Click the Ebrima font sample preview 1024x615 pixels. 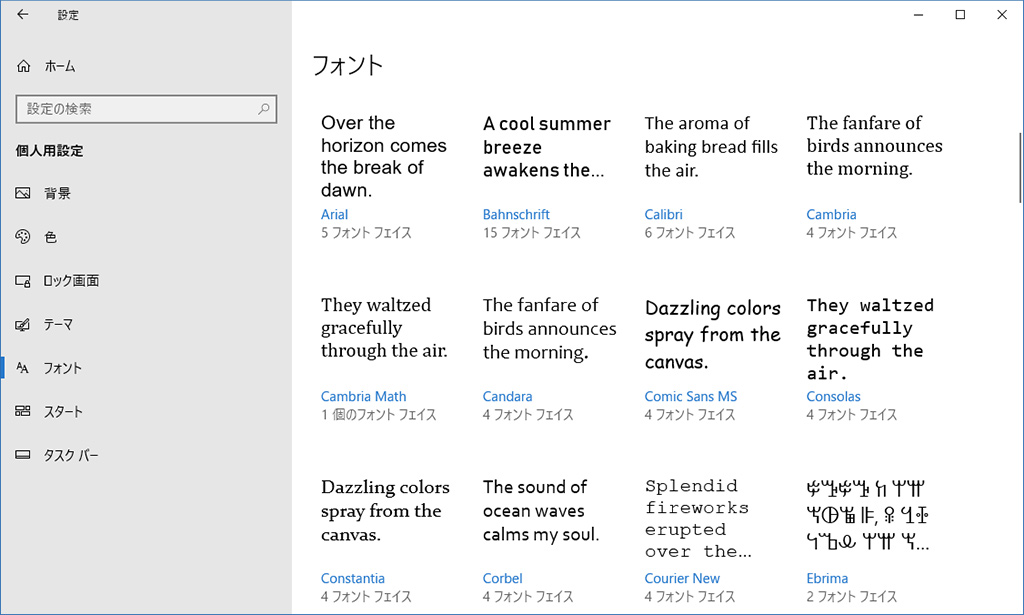(868, 516)
